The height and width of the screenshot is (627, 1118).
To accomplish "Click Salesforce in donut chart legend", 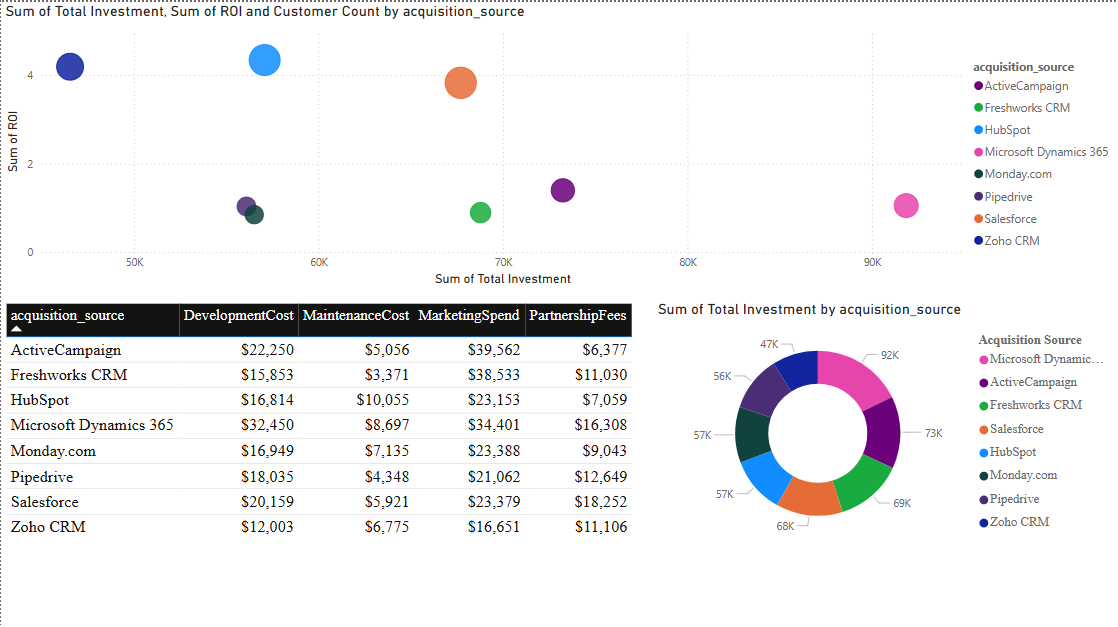I will tap(1011, 429).
